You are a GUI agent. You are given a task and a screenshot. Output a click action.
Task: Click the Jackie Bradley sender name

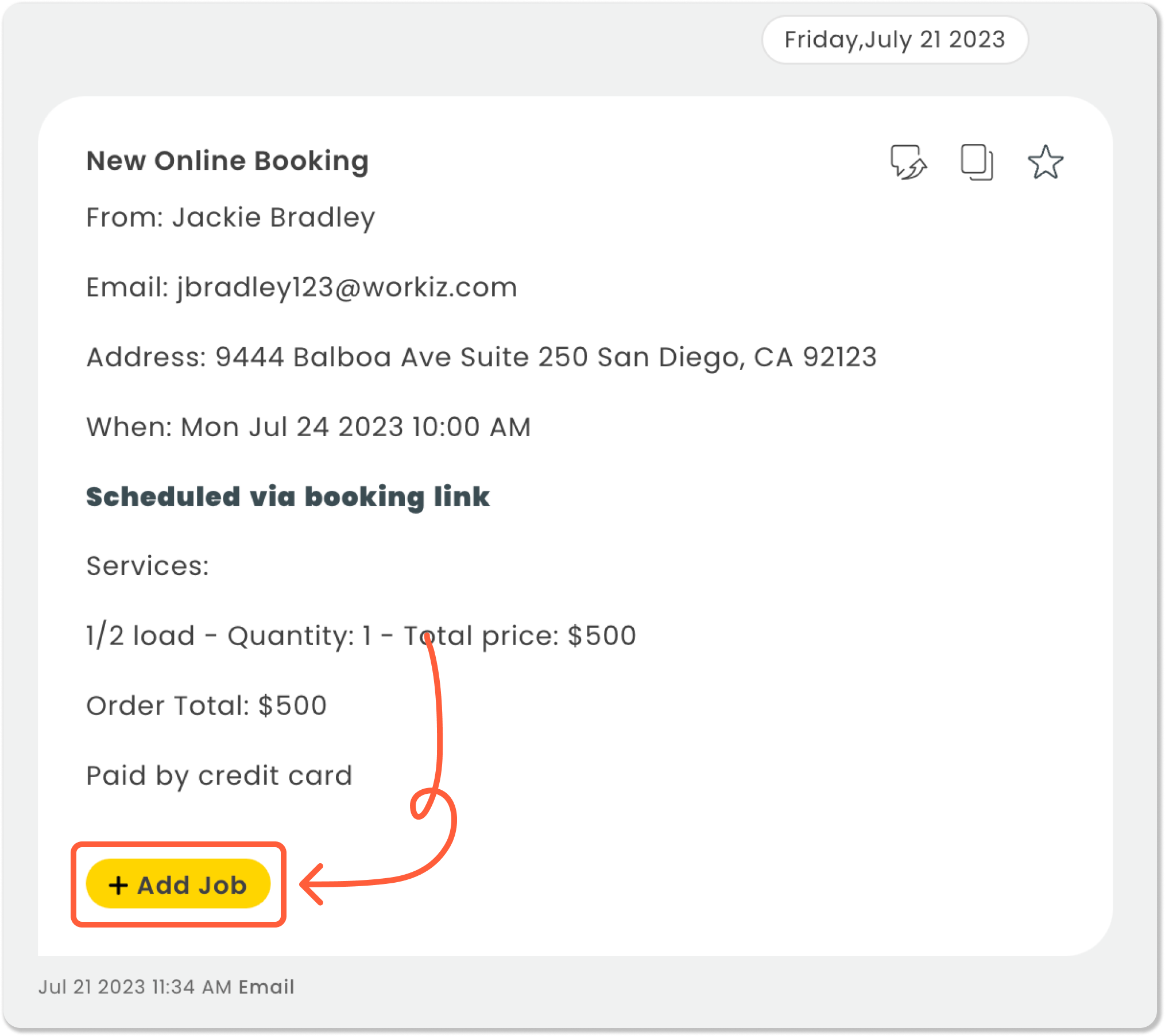coord(273,218)
